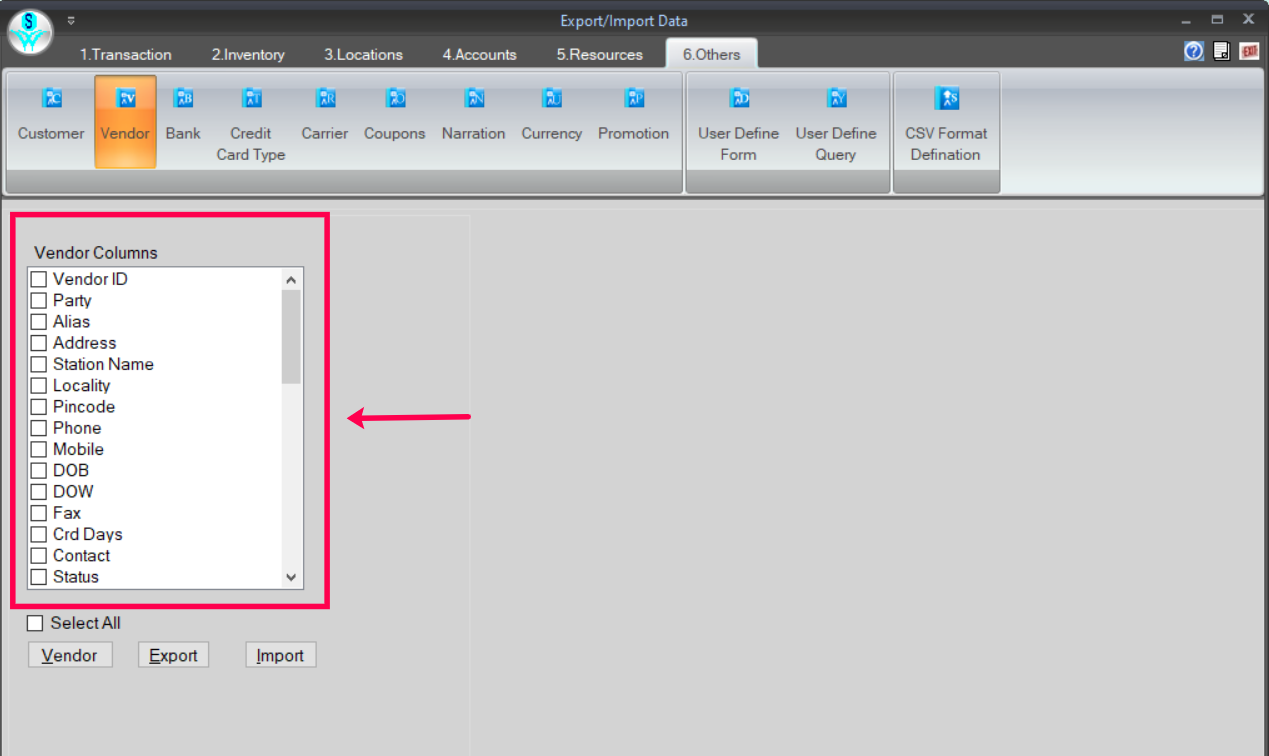
Task: Open the Bank export option
Action: [x=183, y=121]
